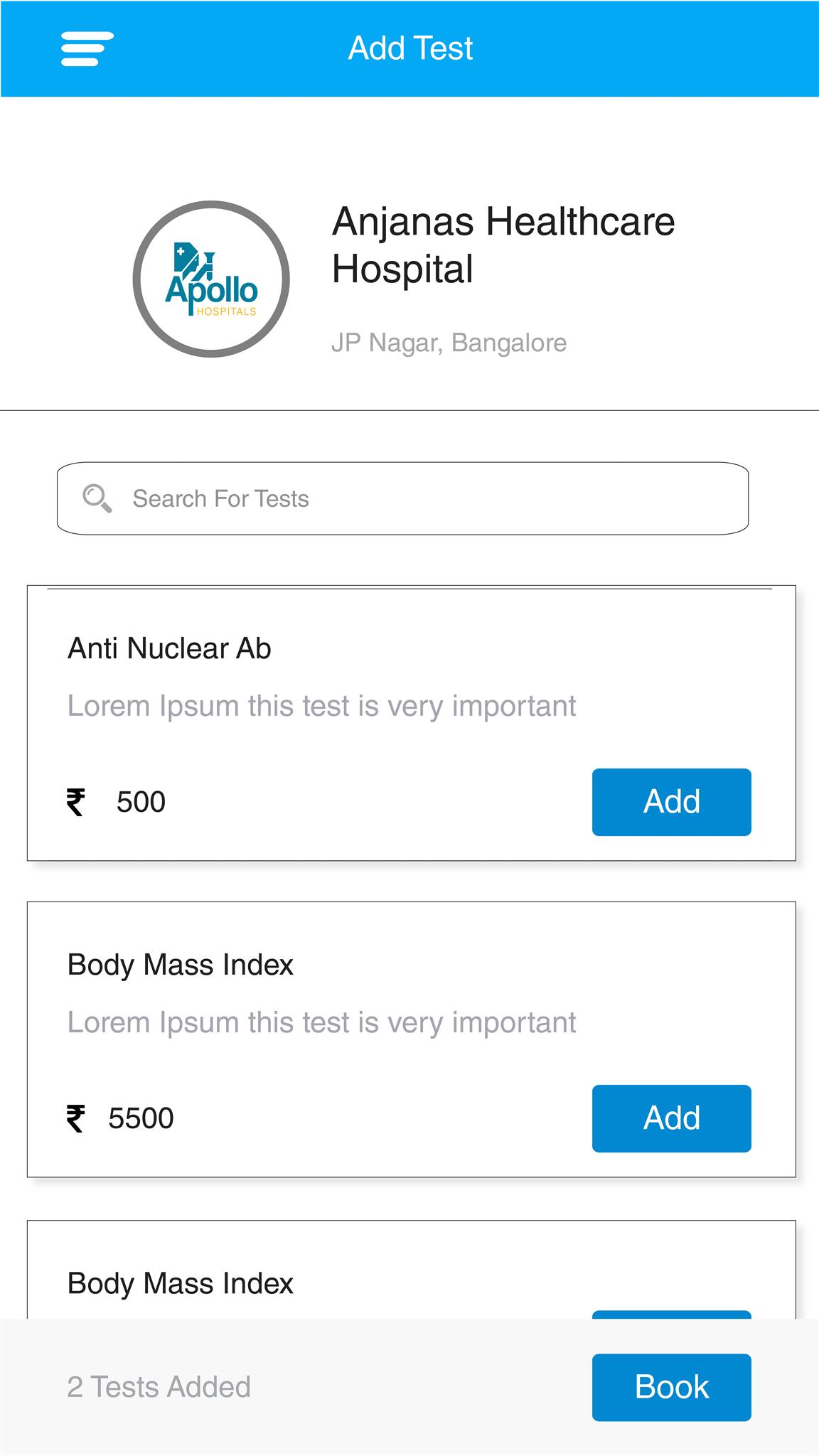Open Anjanas Healthcare Hospital name

coord(503,245)
